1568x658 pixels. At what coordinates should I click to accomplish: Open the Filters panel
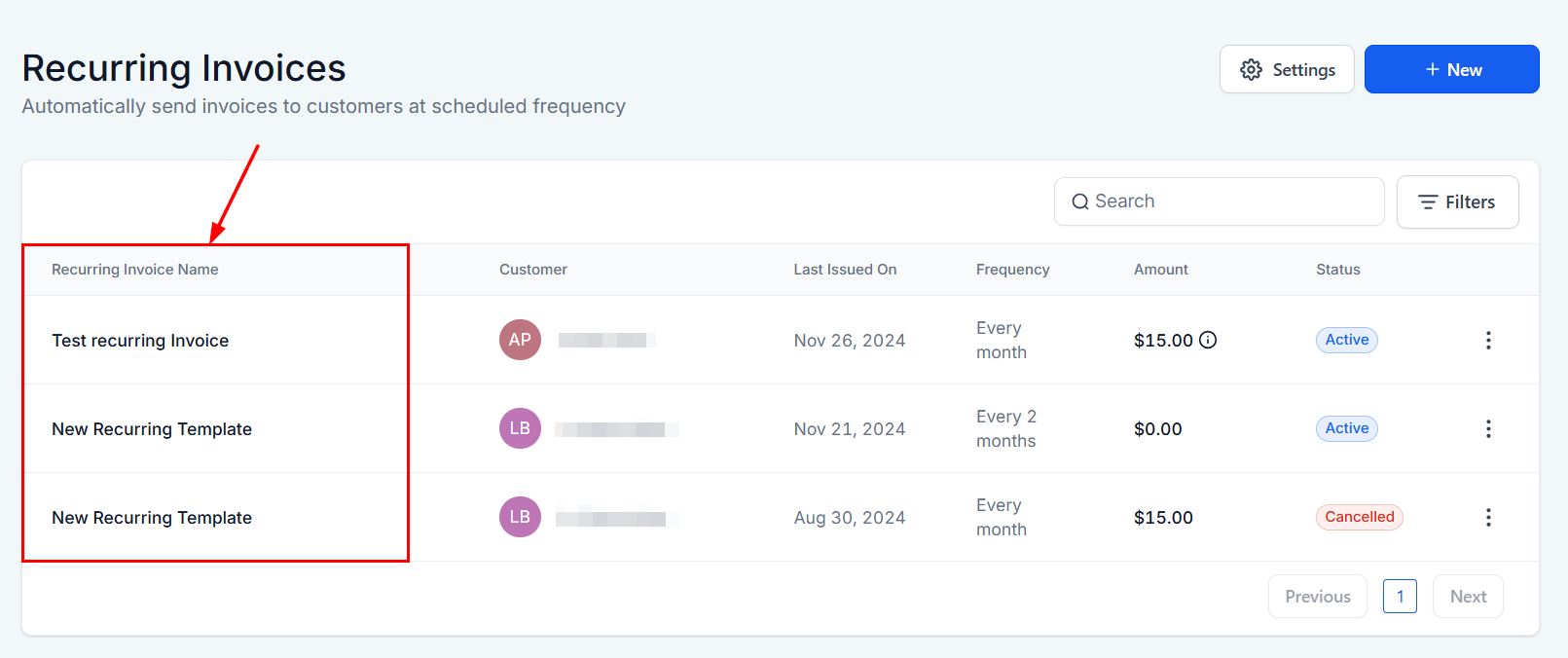(1456, 202)
